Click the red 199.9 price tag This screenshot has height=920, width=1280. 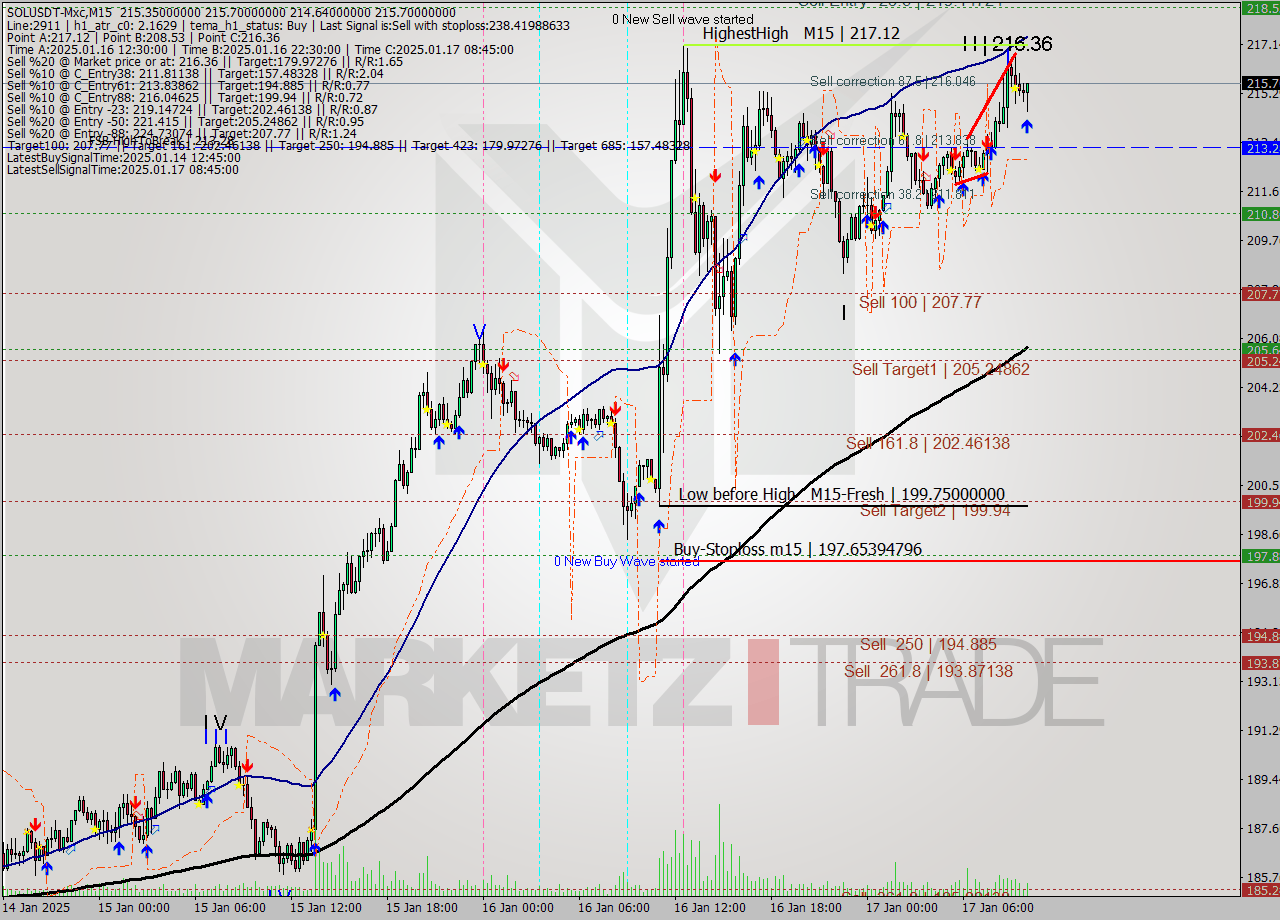click(x=1260, y=502)
